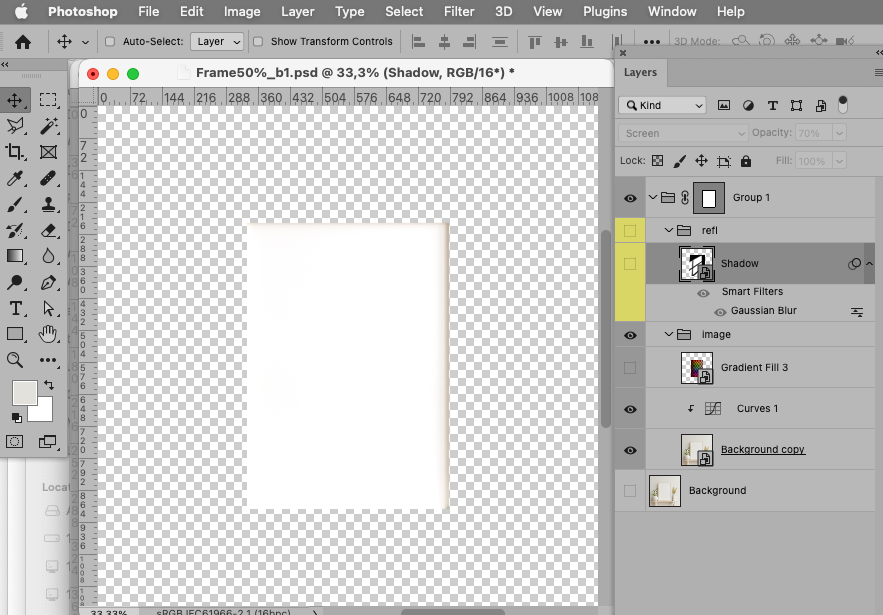Toggle visibility of the Gradient Fill 3 layer

point(629,368)
